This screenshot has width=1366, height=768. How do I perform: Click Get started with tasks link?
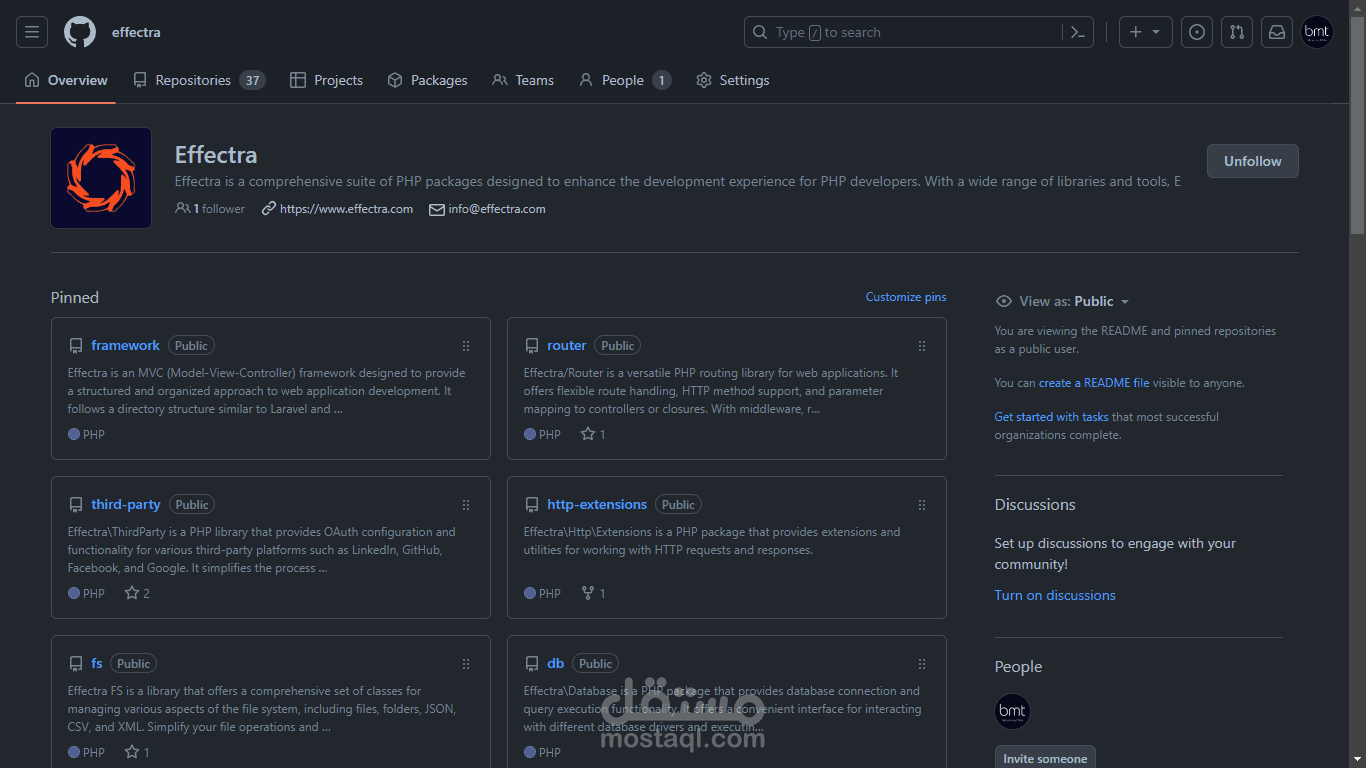[x=1051, y=417]
